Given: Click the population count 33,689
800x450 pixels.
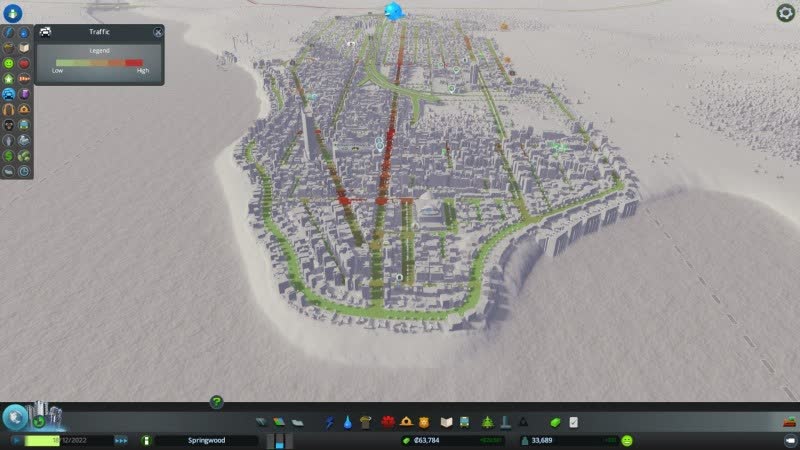Looking at the screenshot, I should click(542, 440).
